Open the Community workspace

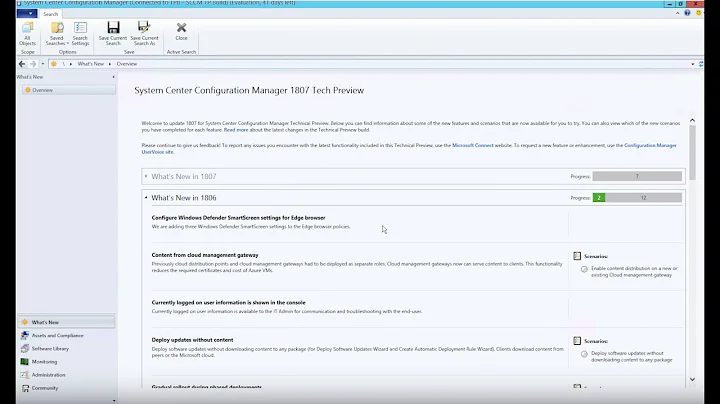[x=67, y=388]
